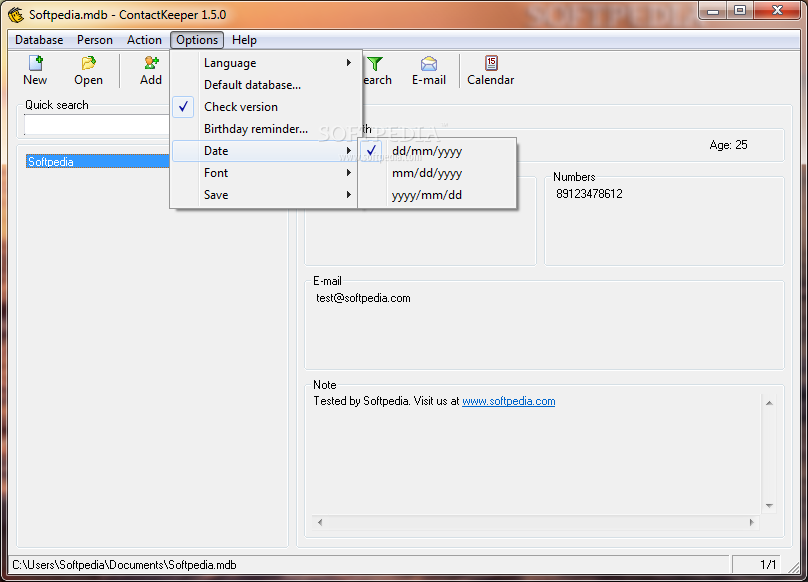808x582 pixels.
Task: Expand the Font submenu
Action: [264, 173]
